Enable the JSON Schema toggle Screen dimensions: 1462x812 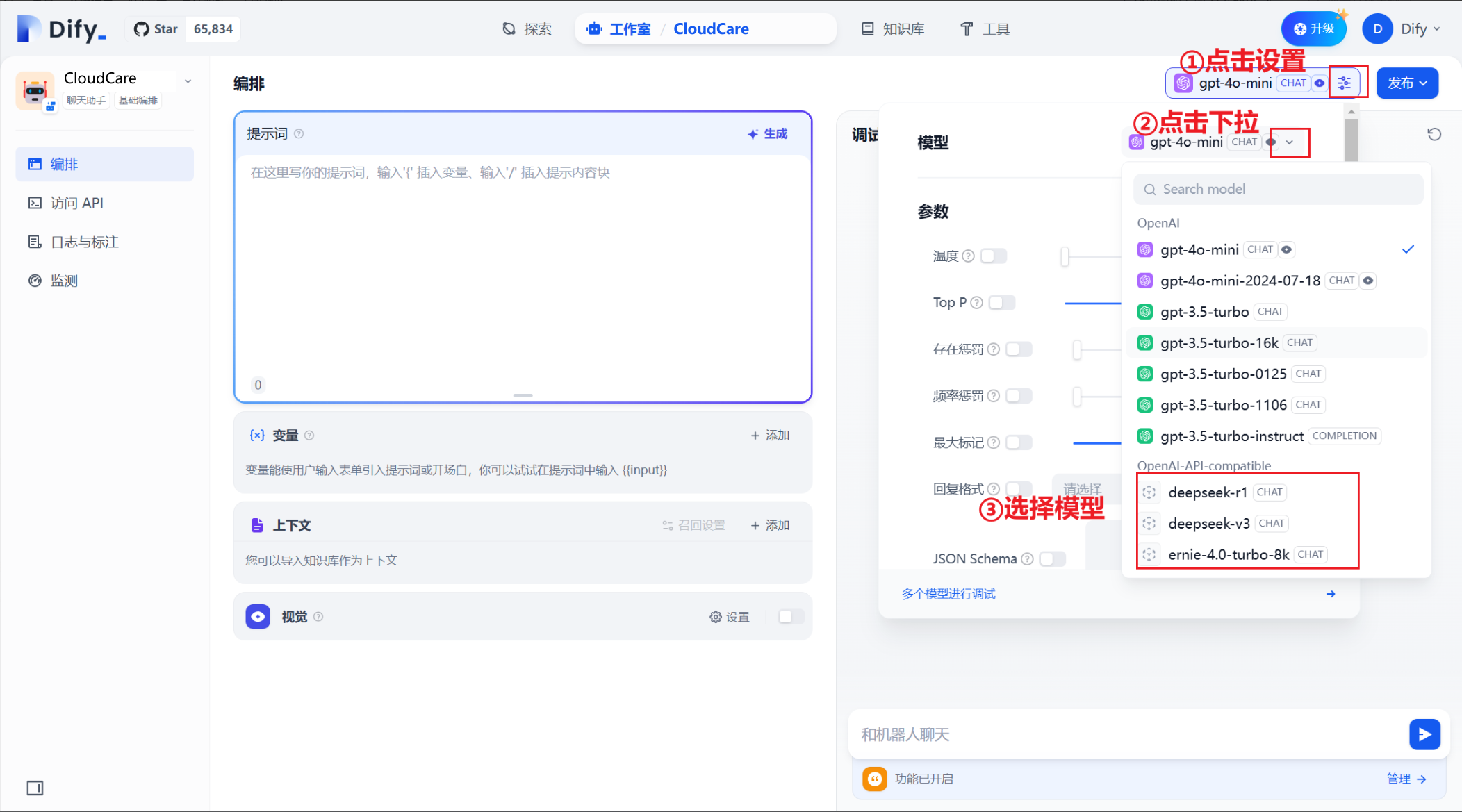(x=1053, y=559)
